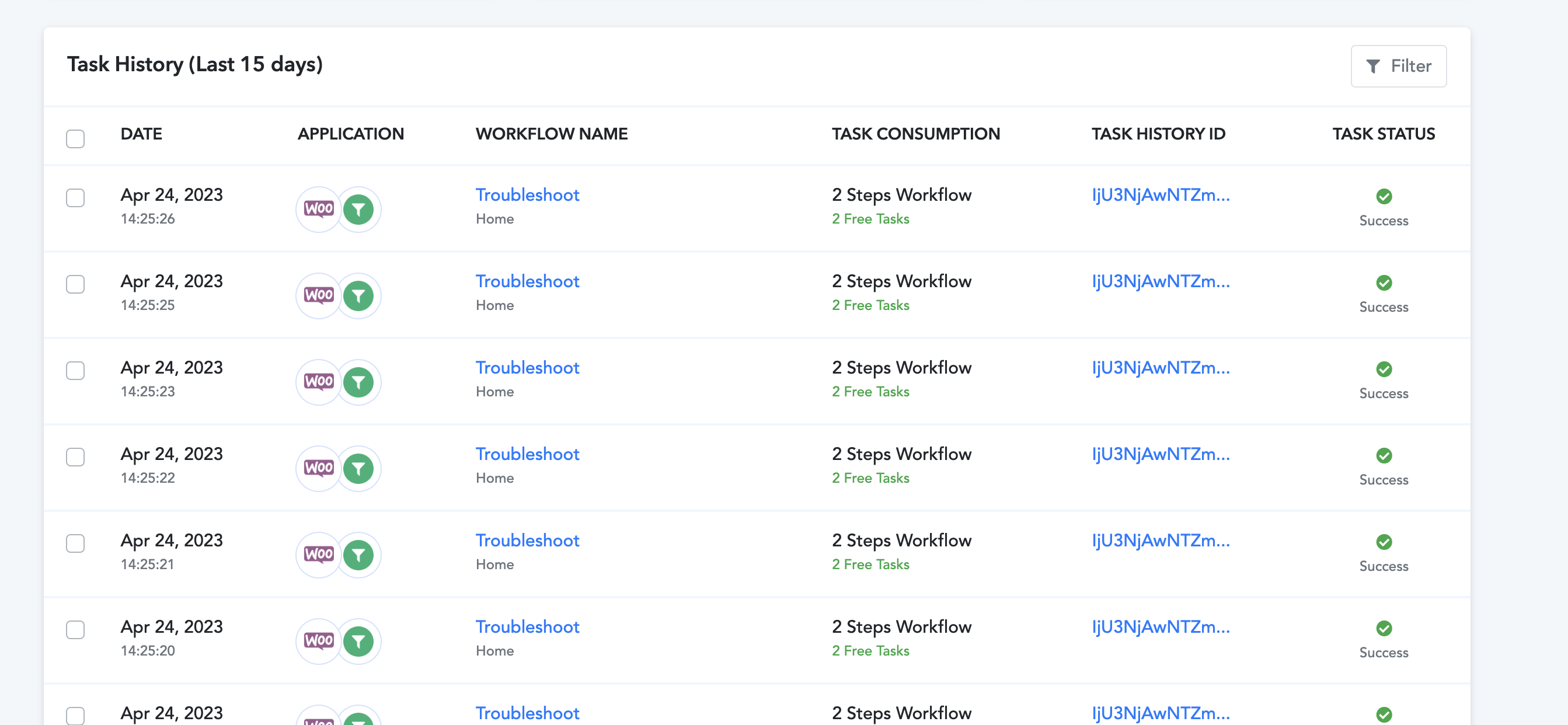This screenshot has width=1568, height=725.
Task: Click the TASK HISTORY ID column header
Action: pyautogui.click(x=1158, y=134)
